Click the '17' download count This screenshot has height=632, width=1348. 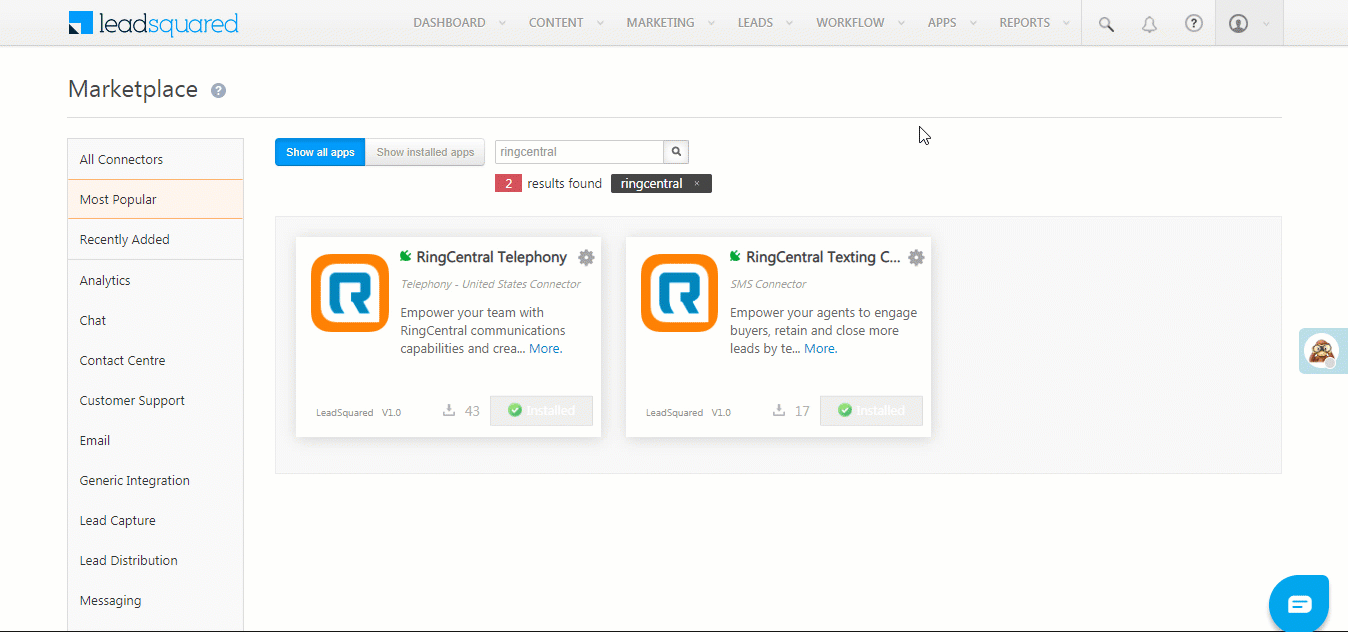tap(802, 411)
